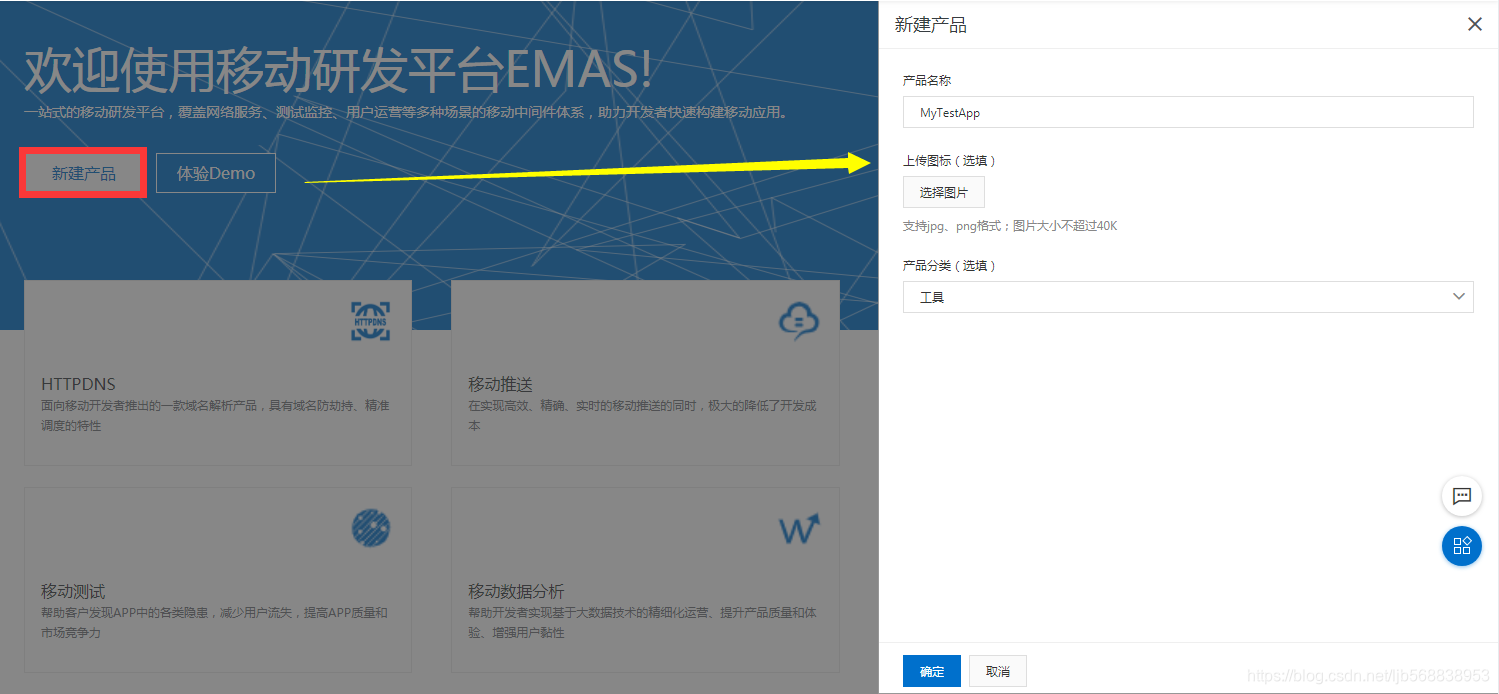Image resolution: width=1499 pixels, height=694 pixels.
Task: Open the 移动测试 card title
Action: (x=73, y=591)
